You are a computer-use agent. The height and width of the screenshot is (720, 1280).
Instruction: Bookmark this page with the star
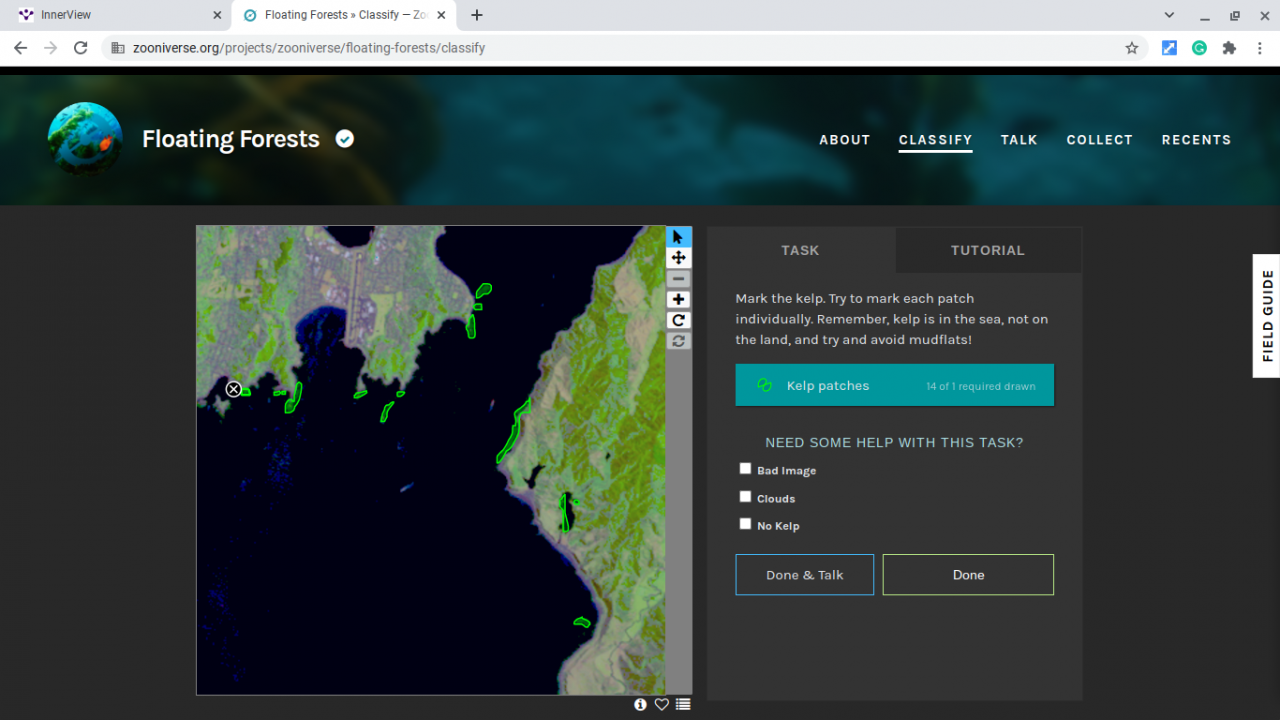coord(1132,48)
